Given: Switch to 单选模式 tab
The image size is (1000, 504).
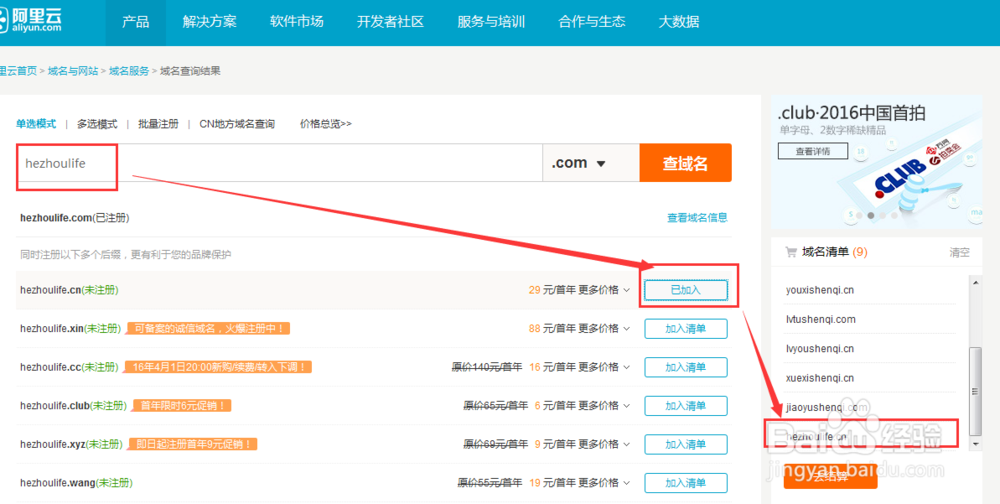Looking at the screenshot, I should pos(36,124).
